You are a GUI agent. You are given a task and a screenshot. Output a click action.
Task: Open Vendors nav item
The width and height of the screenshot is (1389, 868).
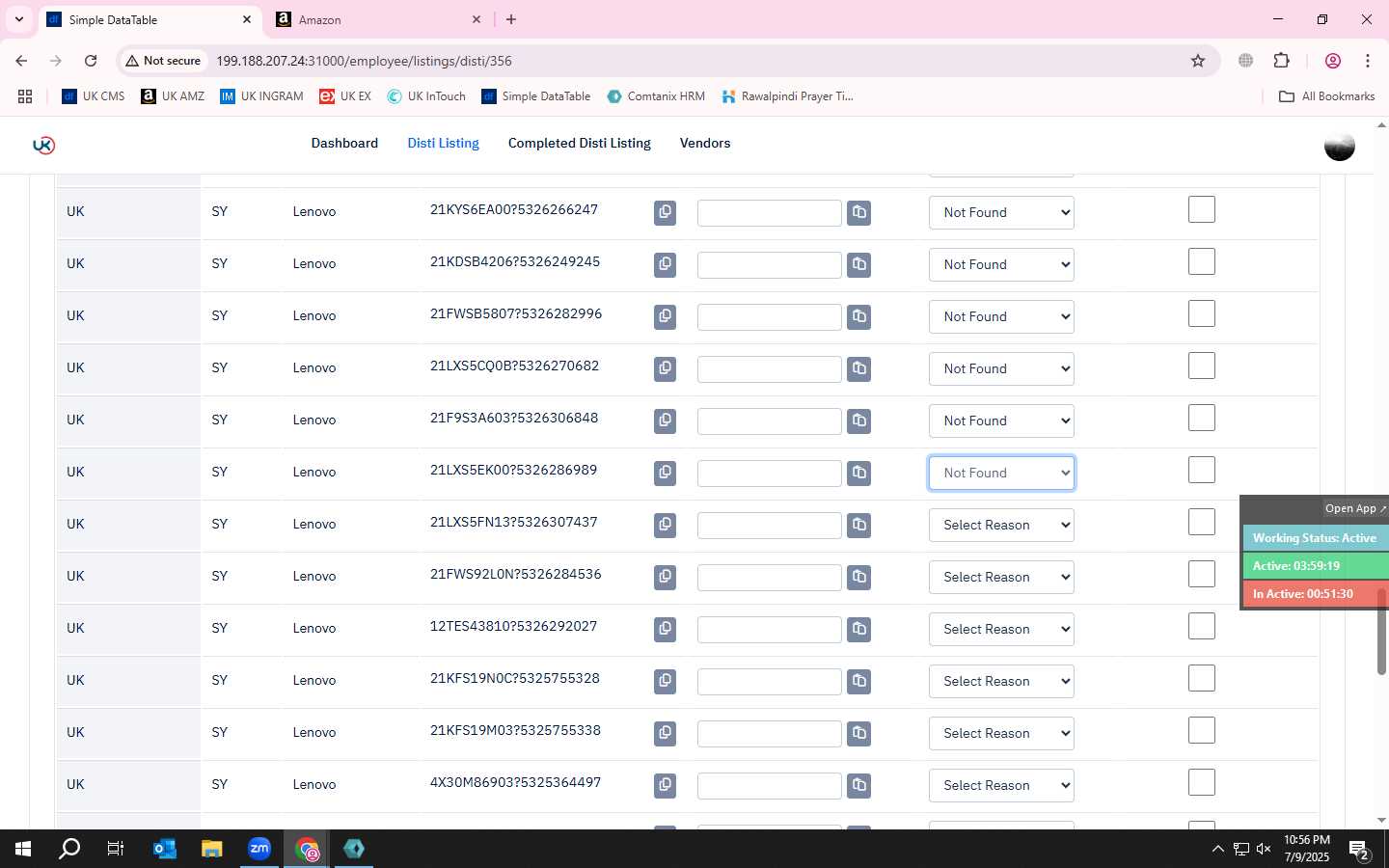[x=705, y=143]
